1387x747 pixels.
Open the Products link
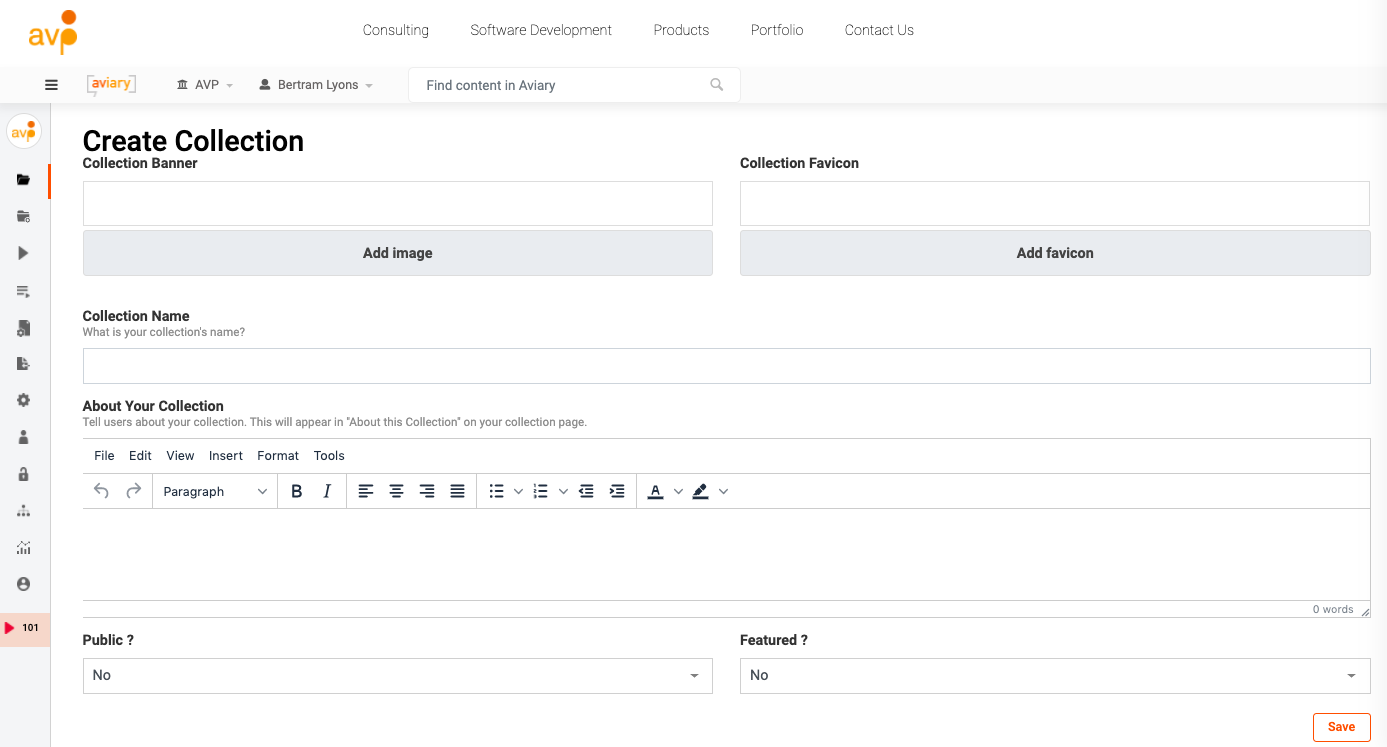point(681,30)
